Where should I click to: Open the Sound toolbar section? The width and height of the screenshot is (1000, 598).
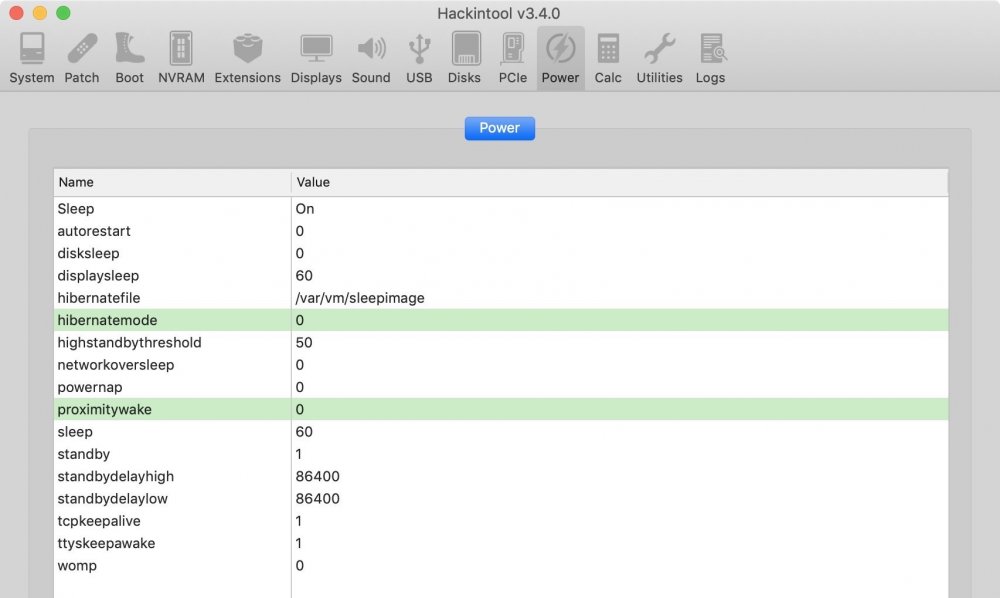tap(371, 59)
